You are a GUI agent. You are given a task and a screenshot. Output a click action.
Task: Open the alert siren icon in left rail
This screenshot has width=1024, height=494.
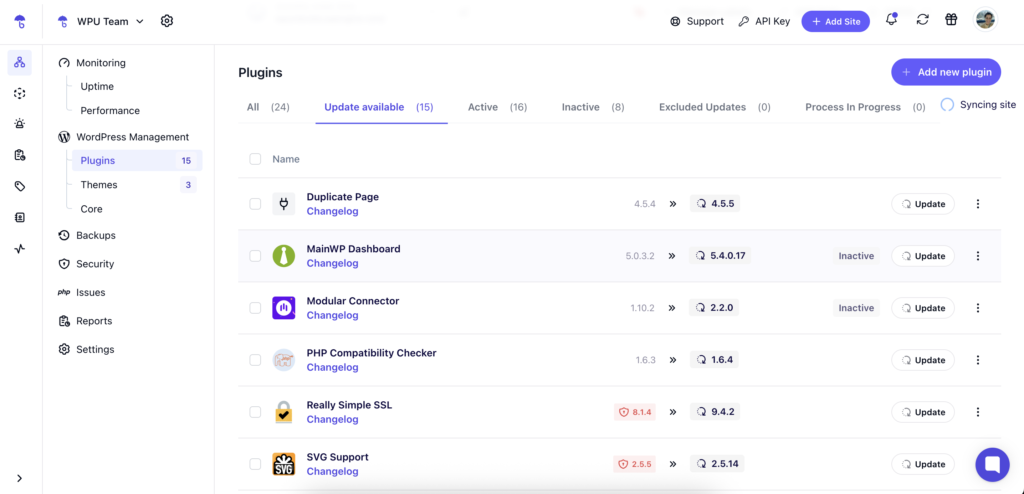tap(20, 124)
